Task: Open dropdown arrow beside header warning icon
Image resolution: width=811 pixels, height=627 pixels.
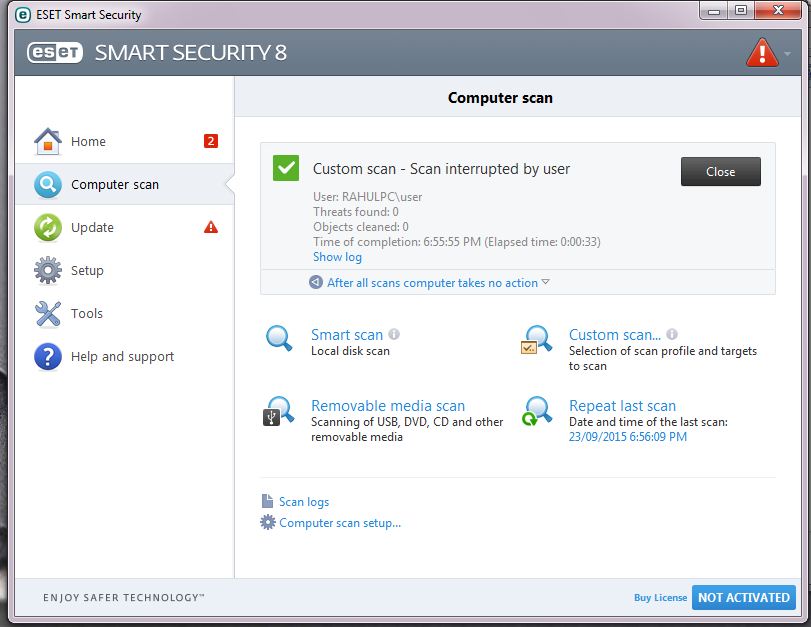Action: click(788, 53)
